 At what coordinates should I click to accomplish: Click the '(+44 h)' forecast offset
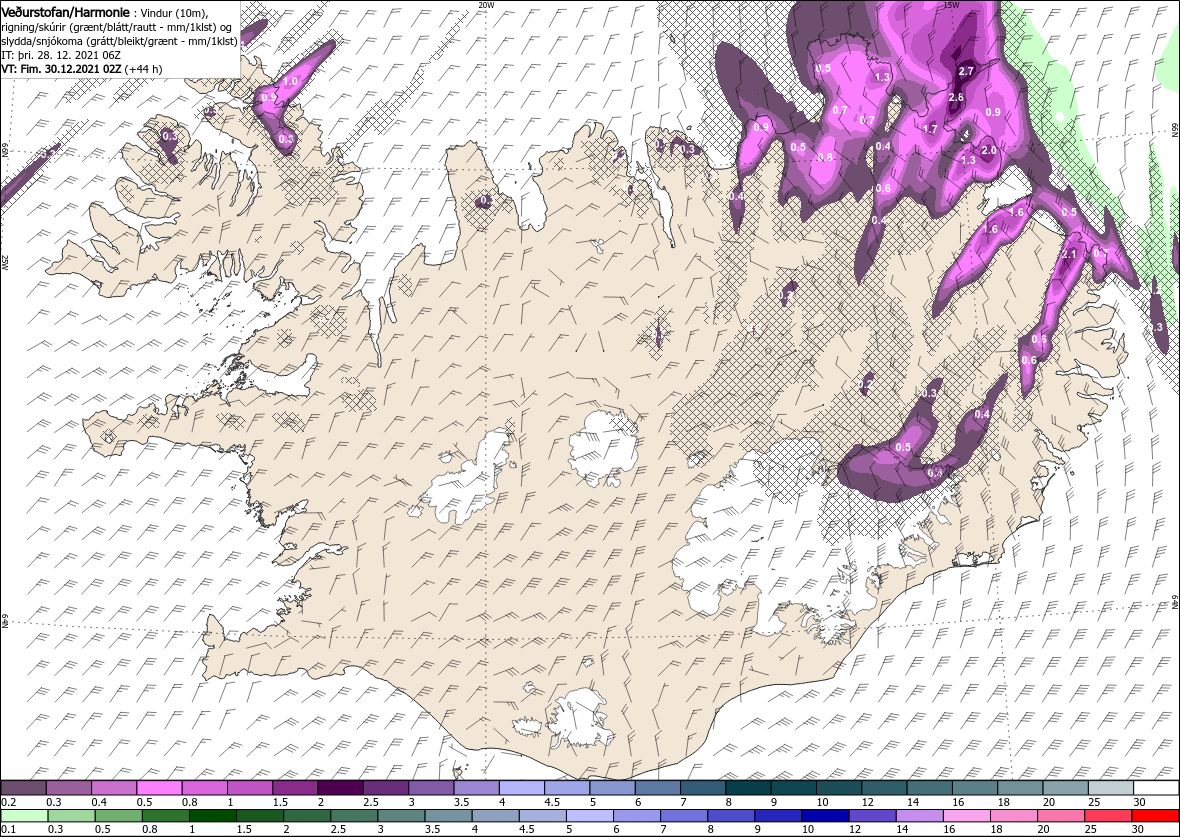(x=146, y=68)
